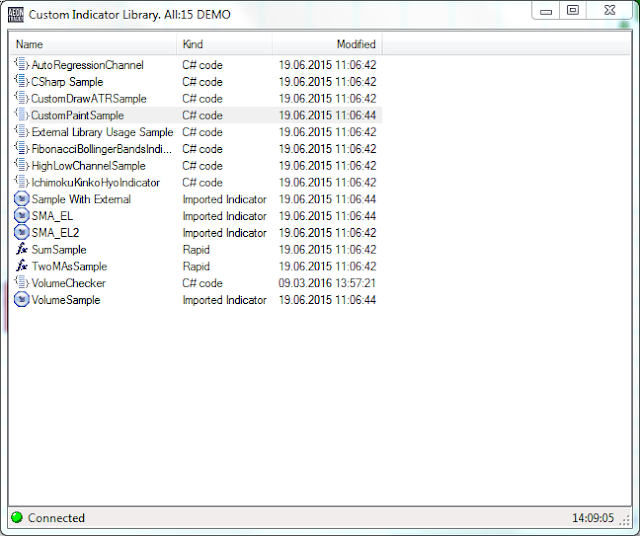The height and width of the screenshot is (536, 640).
Task: Click the Sample With External imported icon
Action: [x=22, y=199]
